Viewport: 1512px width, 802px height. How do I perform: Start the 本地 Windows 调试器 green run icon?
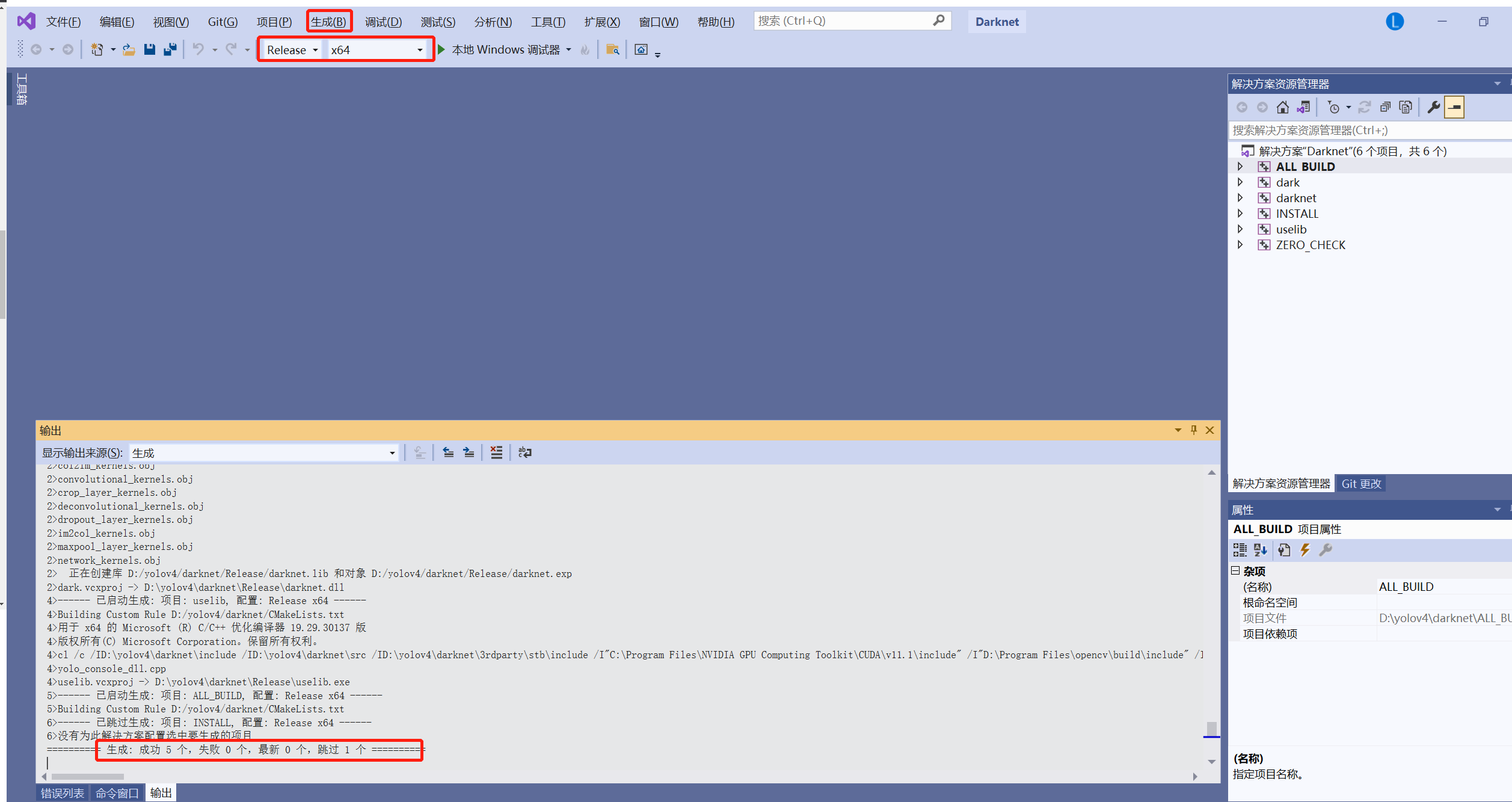[442, 49]
